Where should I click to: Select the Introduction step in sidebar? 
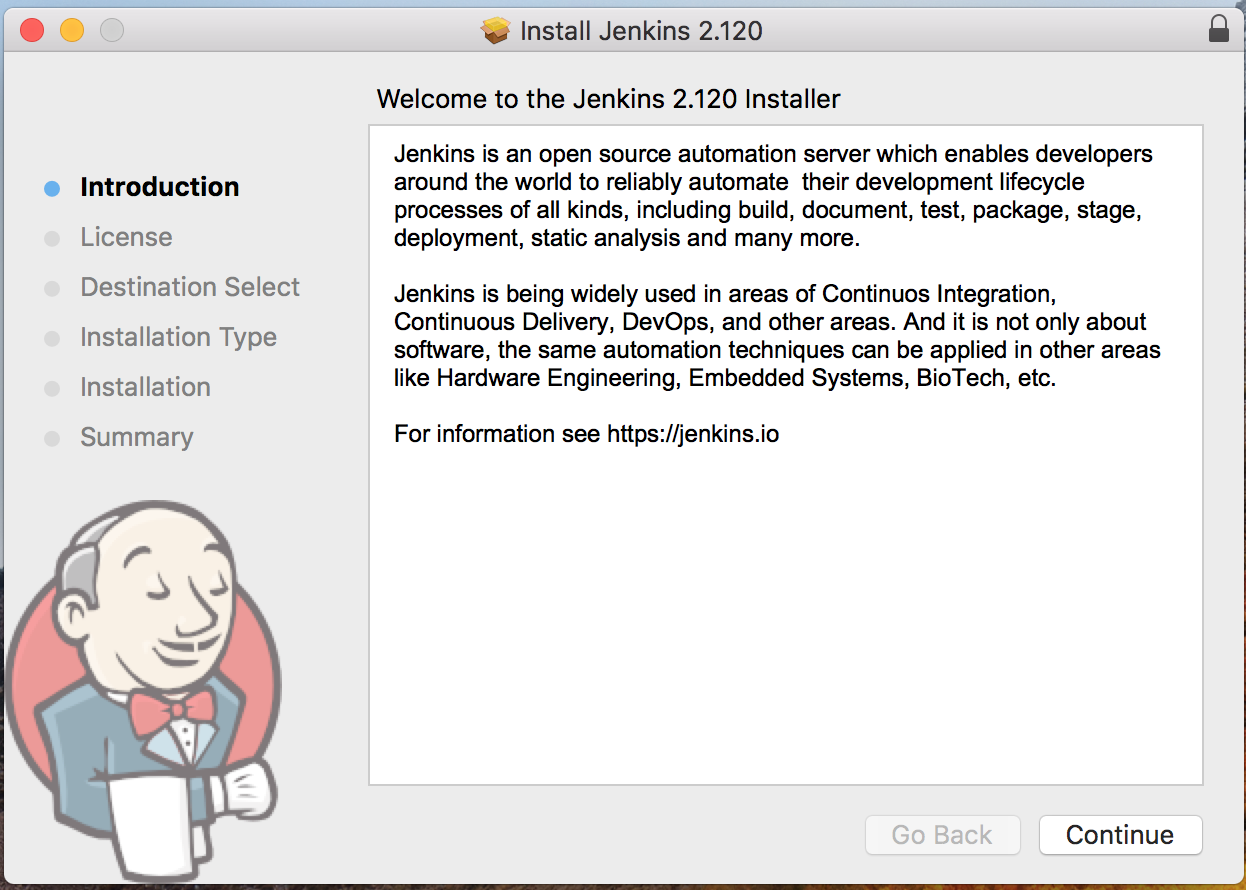pyautogui.click(x=160, y=187)
